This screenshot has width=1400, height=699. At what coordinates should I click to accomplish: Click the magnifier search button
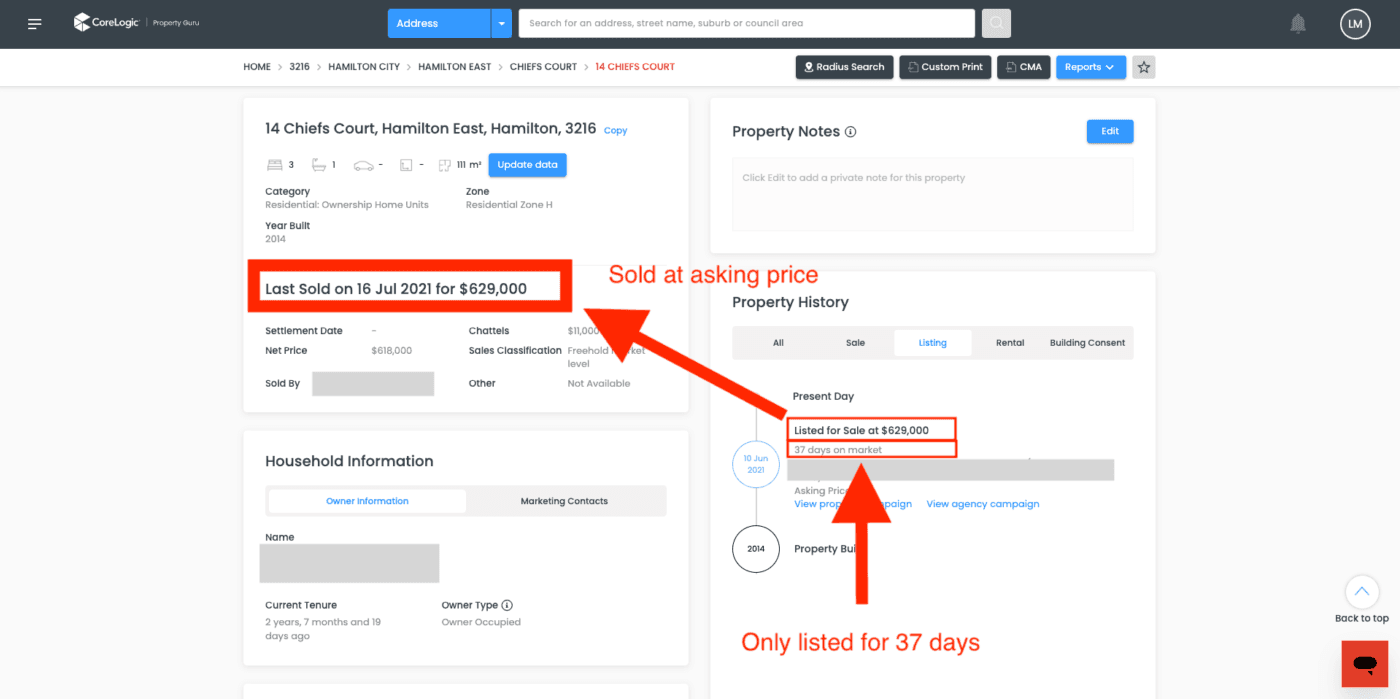pos(996,23)
